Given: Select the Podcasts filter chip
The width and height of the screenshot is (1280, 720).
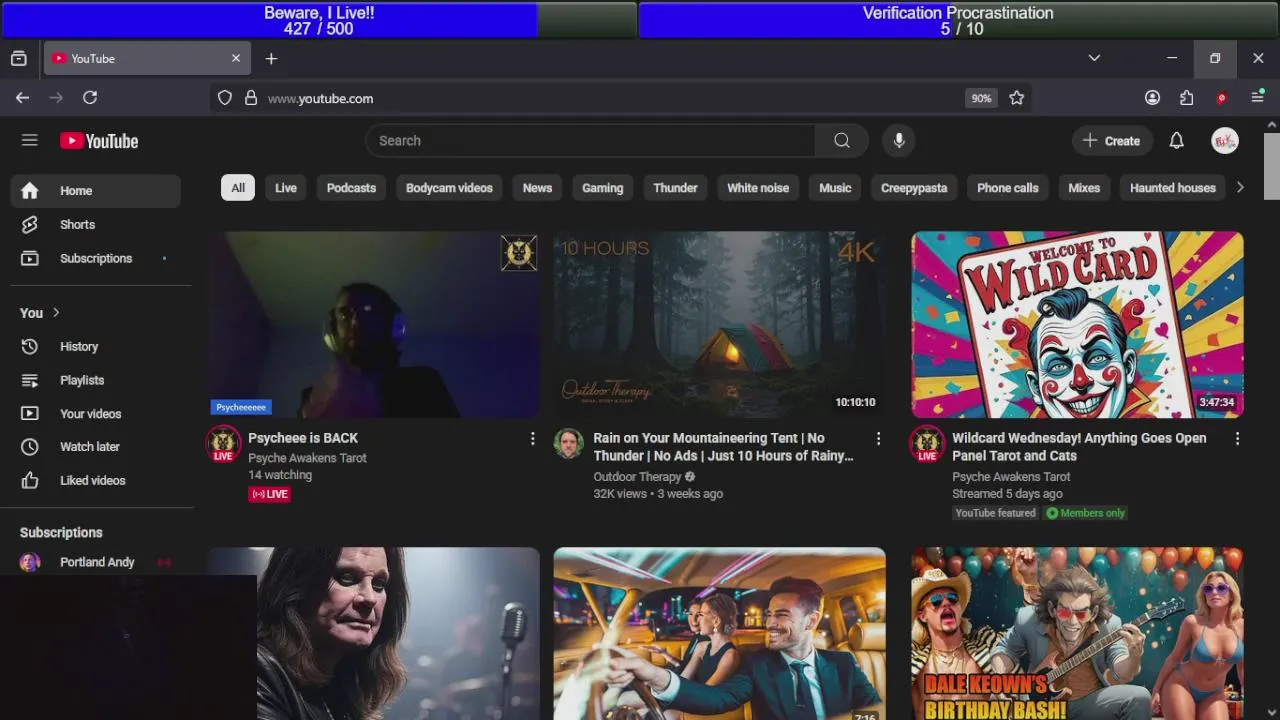Looking at the screenshot, I should pos(351,188).
